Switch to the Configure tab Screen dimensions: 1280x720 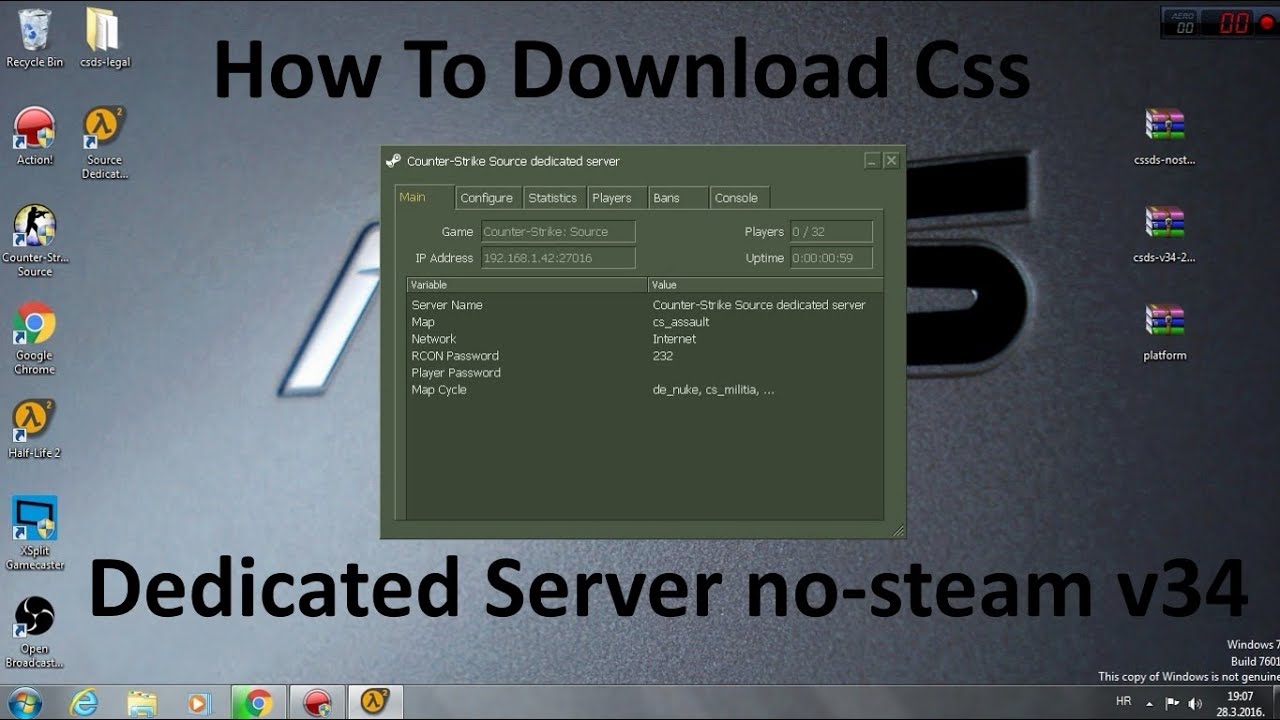[x=487, y=198]
